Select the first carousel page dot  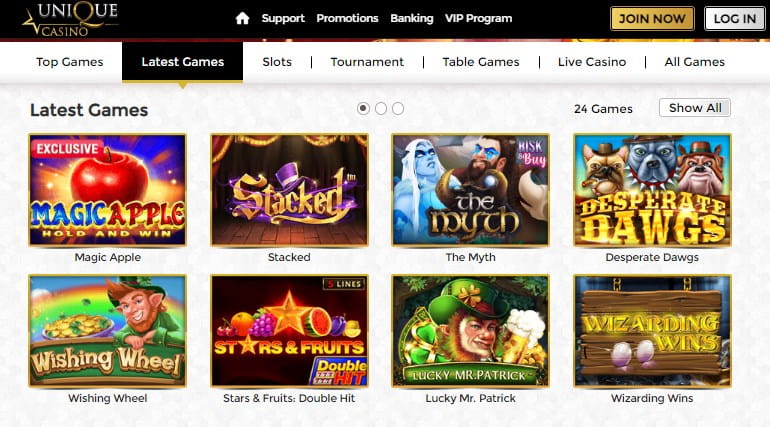tap(363, 108)
